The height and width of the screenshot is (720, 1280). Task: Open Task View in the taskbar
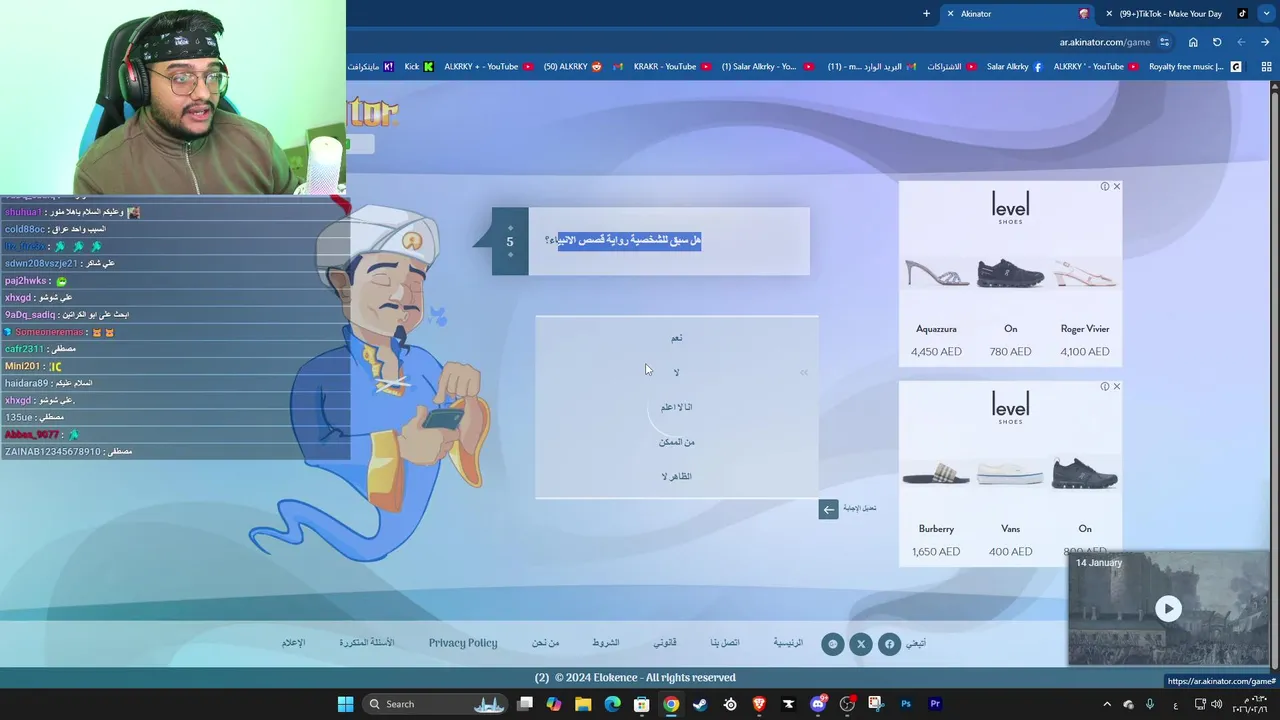pos(525,704)
